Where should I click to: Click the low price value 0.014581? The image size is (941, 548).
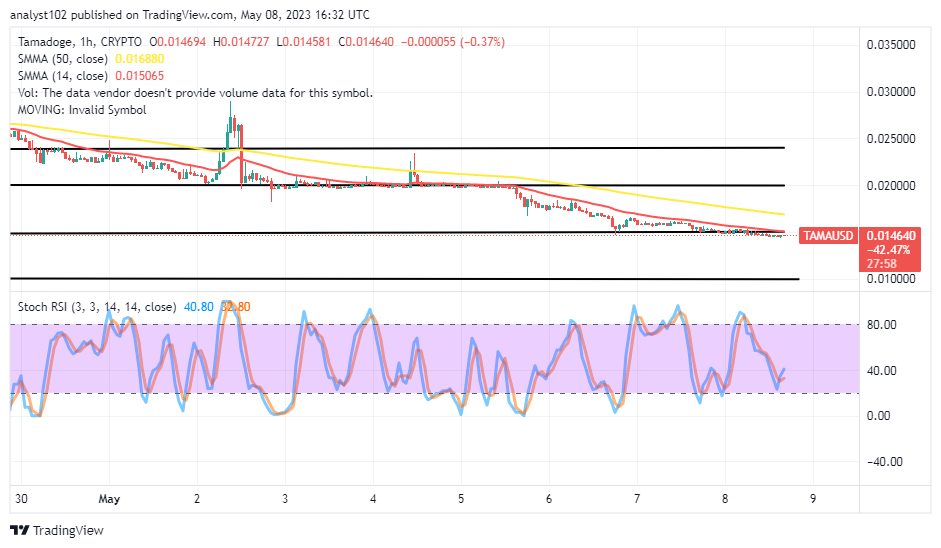coord(307,42)
